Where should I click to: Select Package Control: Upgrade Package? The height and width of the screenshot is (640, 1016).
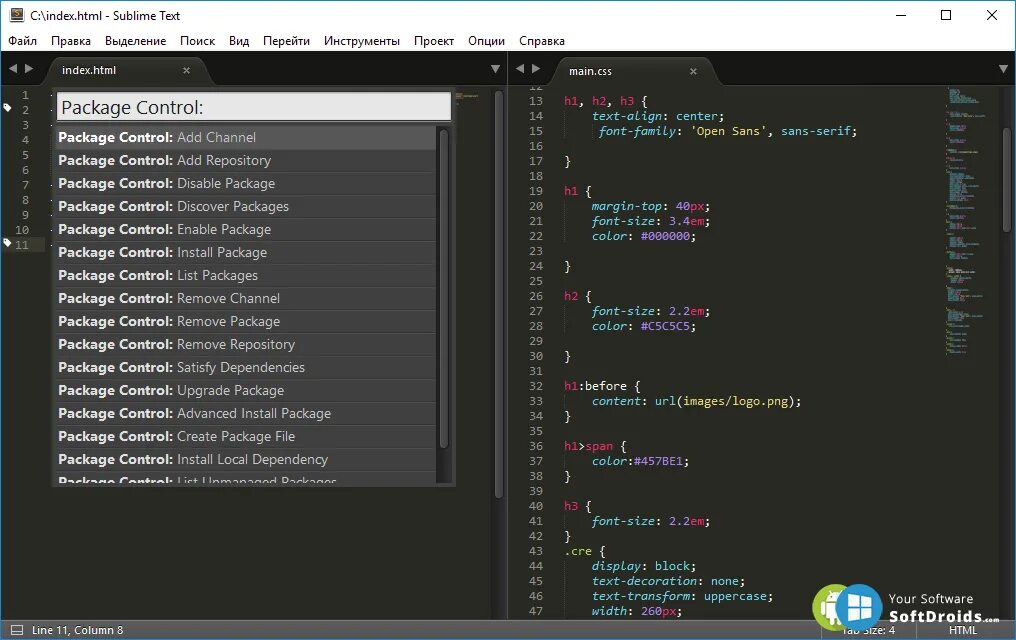tap(246, 390)
